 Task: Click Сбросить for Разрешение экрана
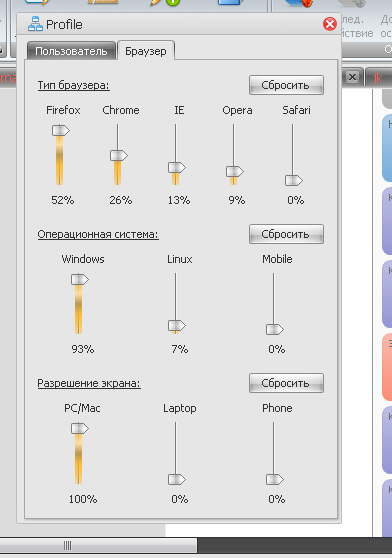(x=286, y=383)
